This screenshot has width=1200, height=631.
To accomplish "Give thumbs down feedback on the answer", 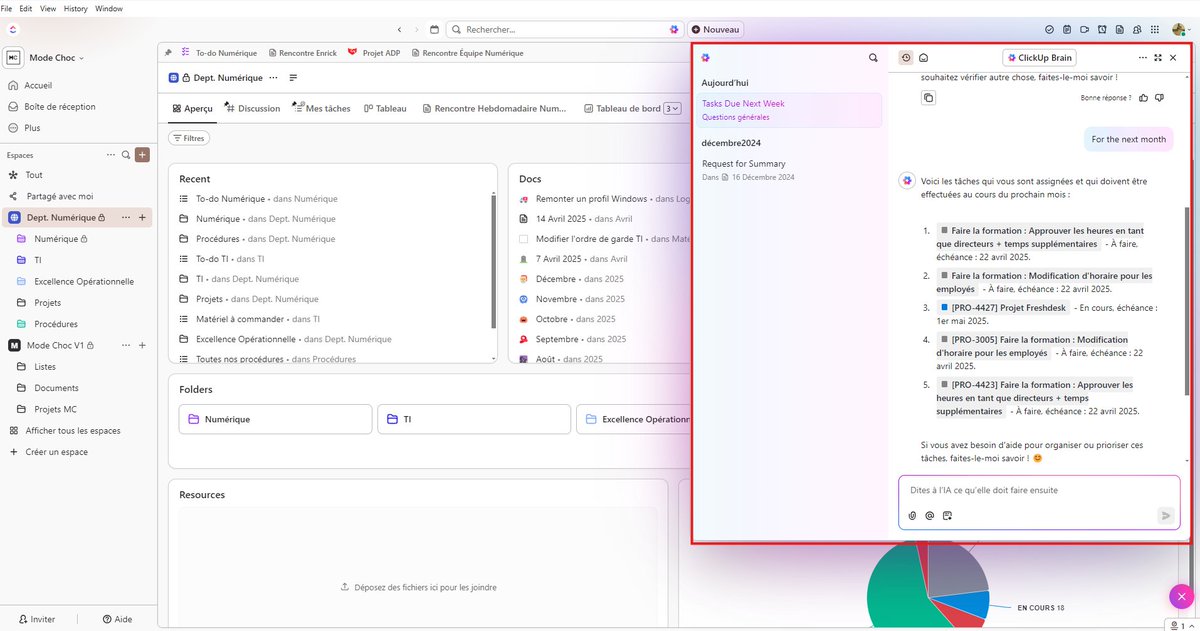I will 1159,97.
